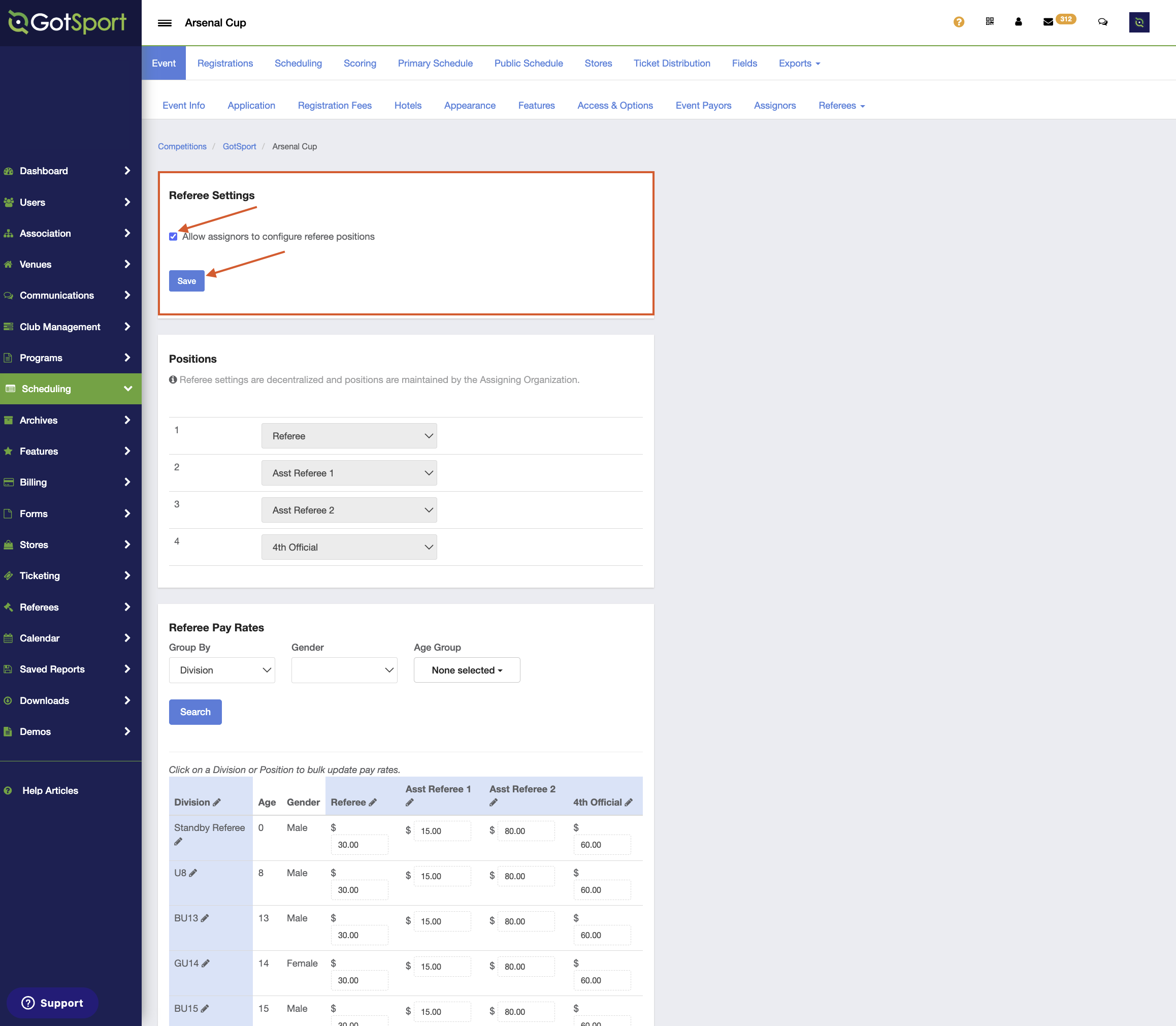The height and width of the screenshot is (1026, 1176).
Task: Click the Ticketing sidebar icon
Action: tap(8, 576)
